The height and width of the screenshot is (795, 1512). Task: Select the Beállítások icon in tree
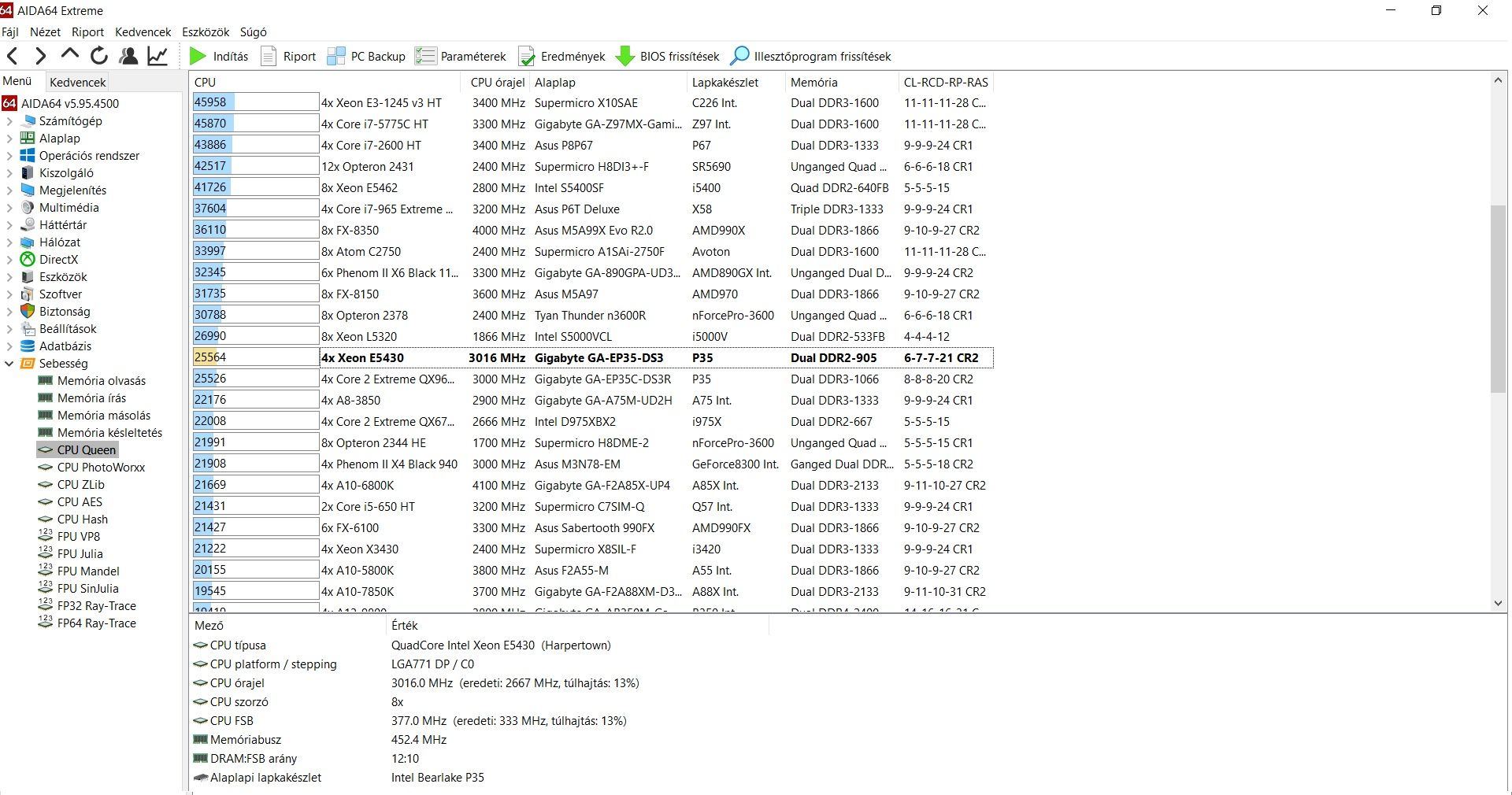tap(28, 329)
